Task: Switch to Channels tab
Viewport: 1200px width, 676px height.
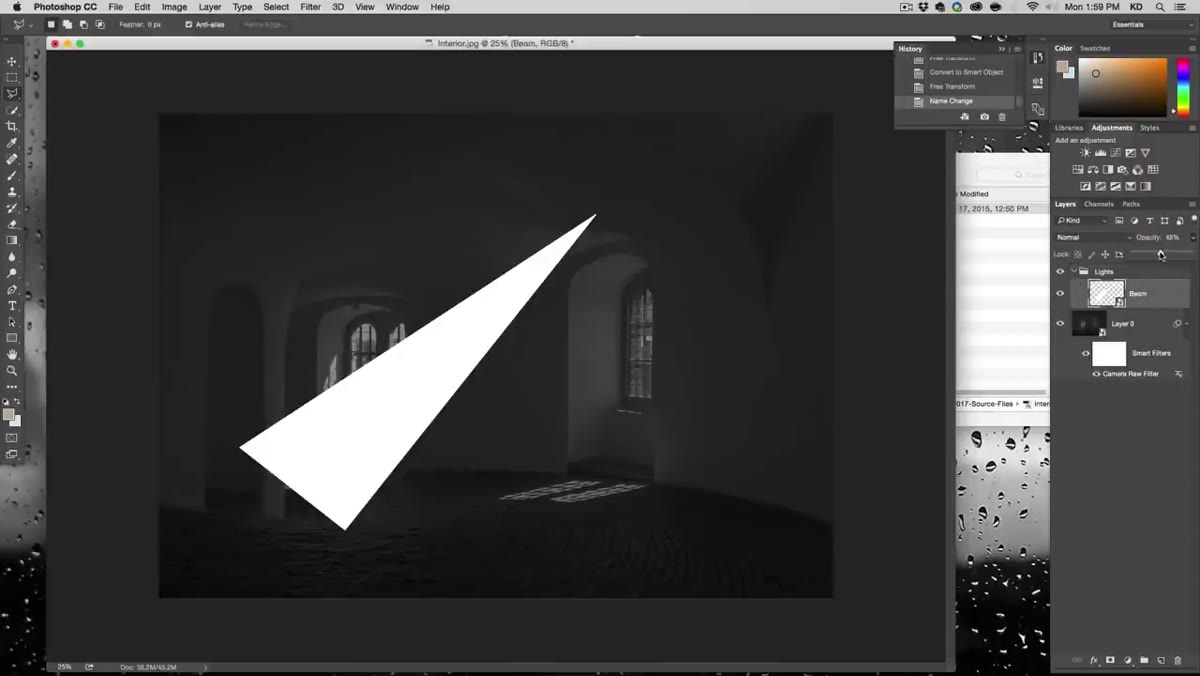Action: (x=1099, y=204)
